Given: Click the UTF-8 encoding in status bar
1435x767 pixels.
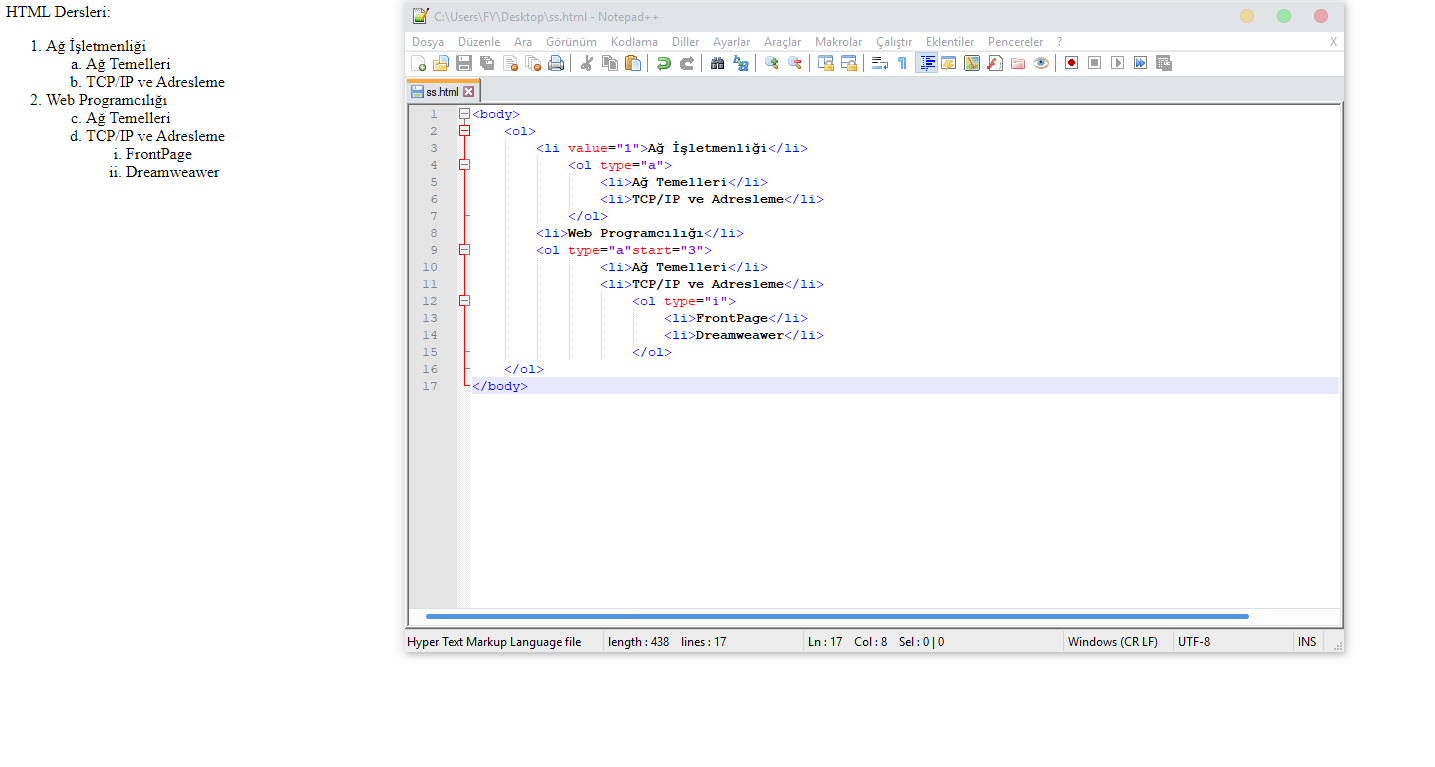Looking at the screenshot, I should click(1194, 642).
